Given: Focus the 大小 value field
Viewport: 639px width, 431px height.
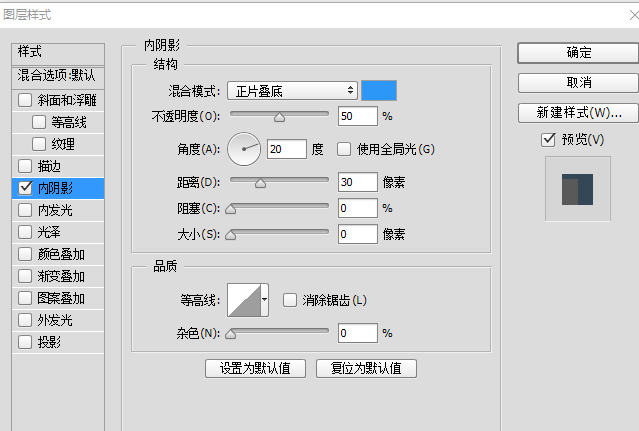Looking at the screenshot, I should point(357,234).
